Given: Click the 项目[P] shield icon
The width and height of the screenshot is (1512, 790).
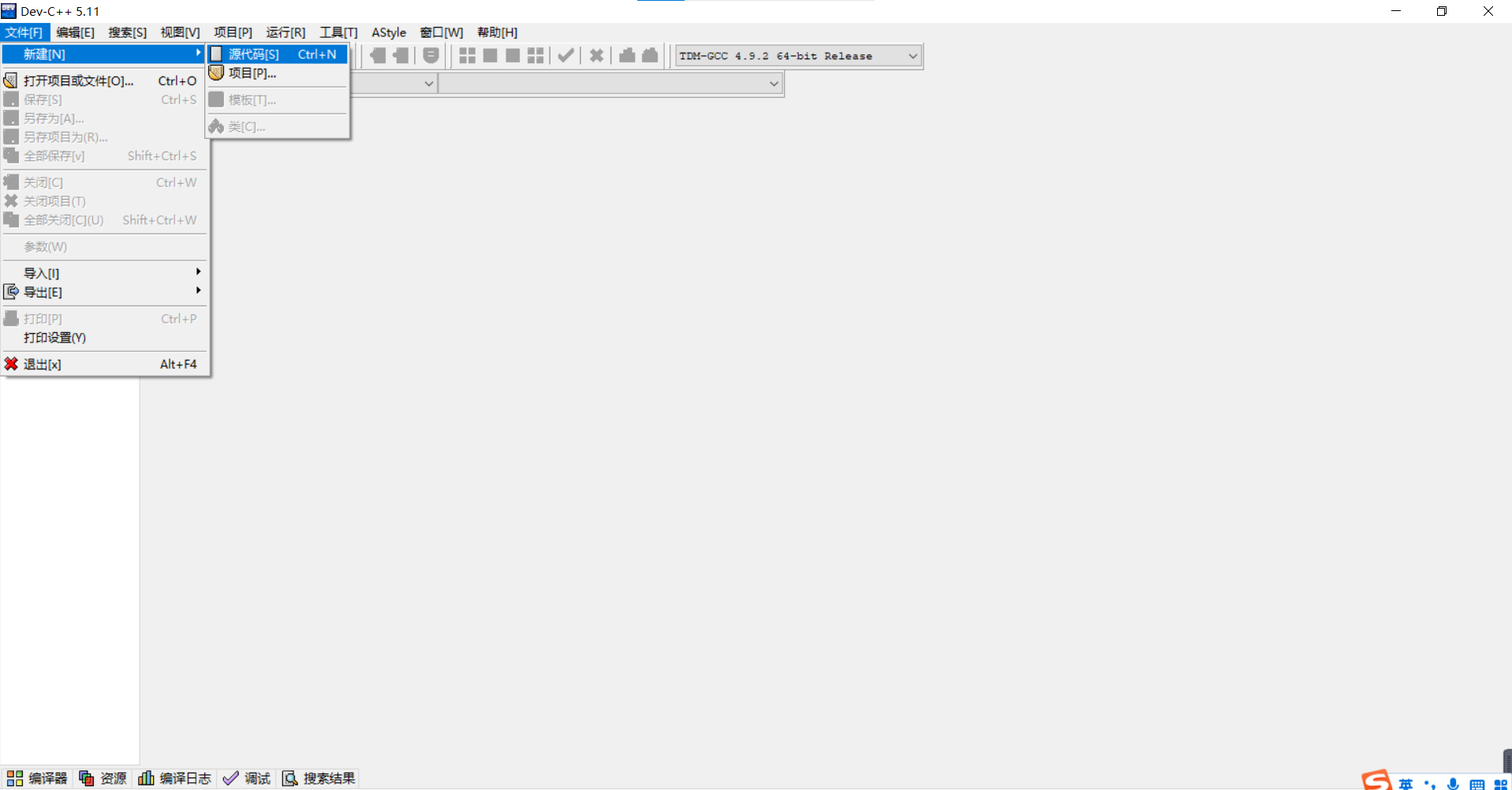Looking at the screenshot, I should (216, 73).
